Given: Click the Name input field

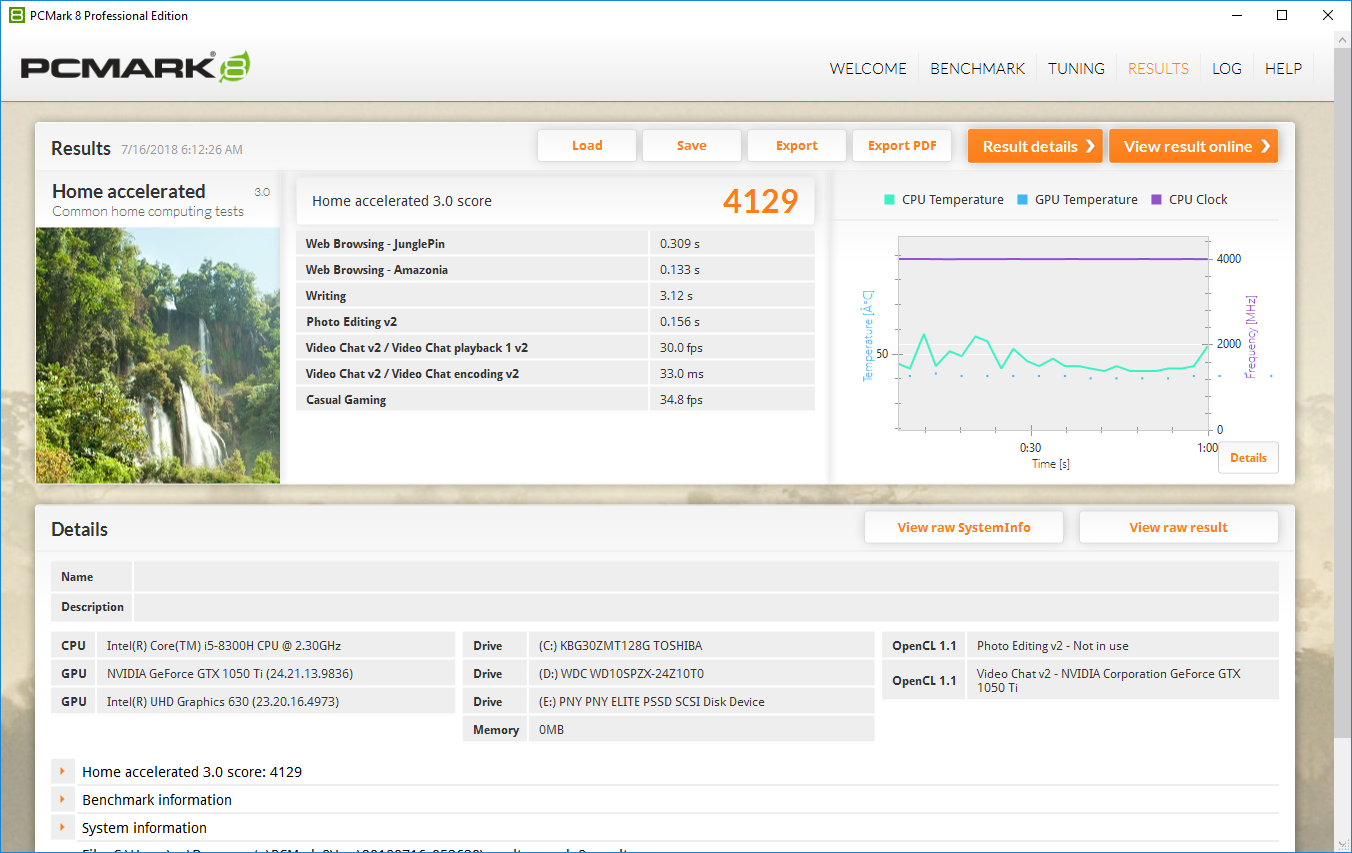Looking at the screenshot, I should 706,577.
